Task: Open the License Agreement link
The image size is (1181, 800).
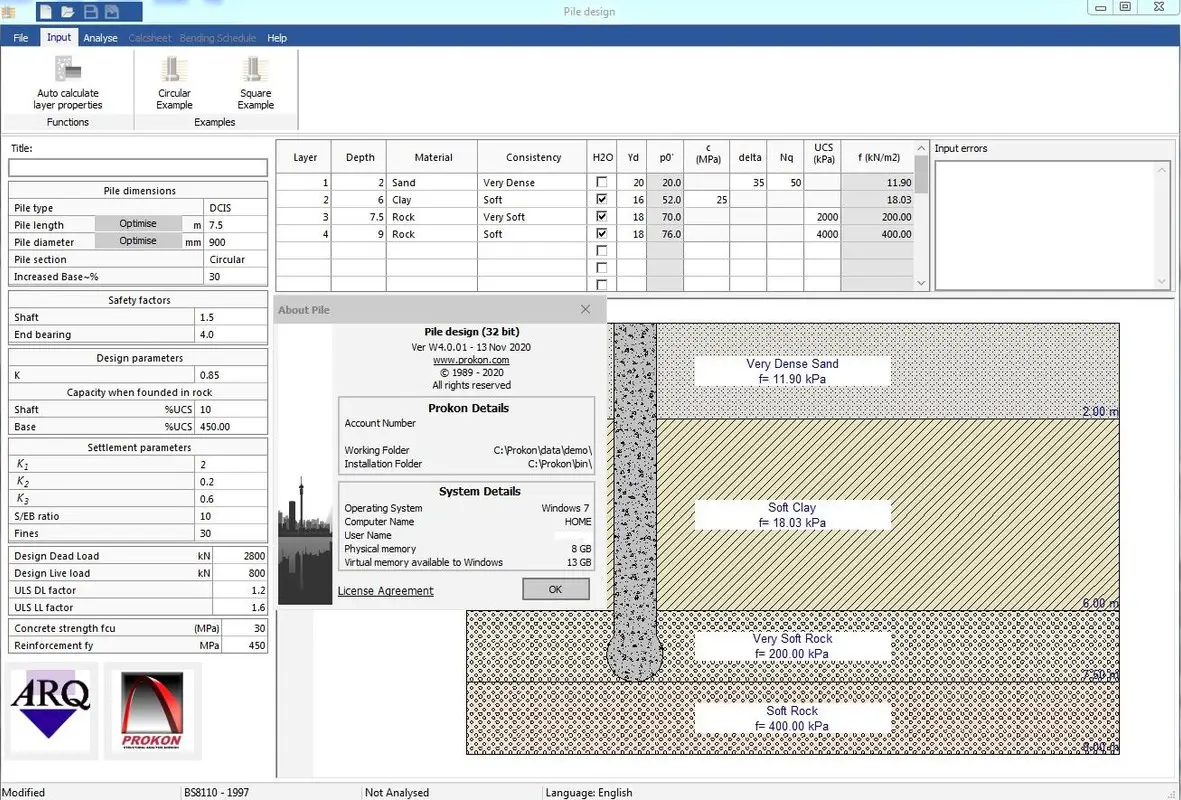Action: tap(386, 591)
